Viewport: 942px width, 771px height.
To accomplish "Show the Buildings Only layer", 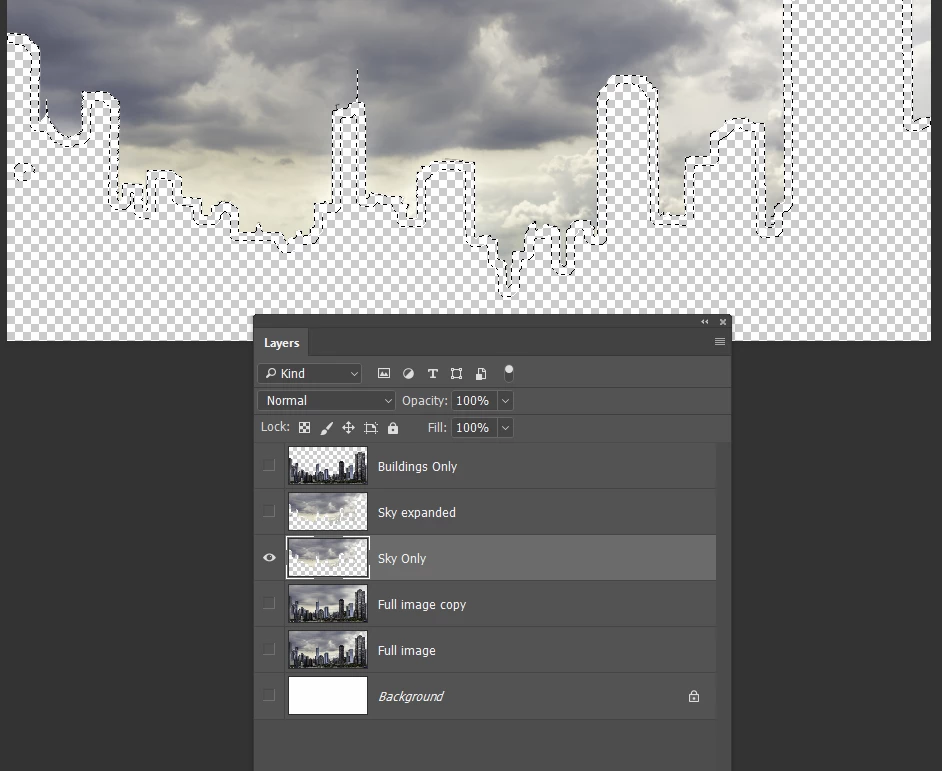I will (269, 465).
